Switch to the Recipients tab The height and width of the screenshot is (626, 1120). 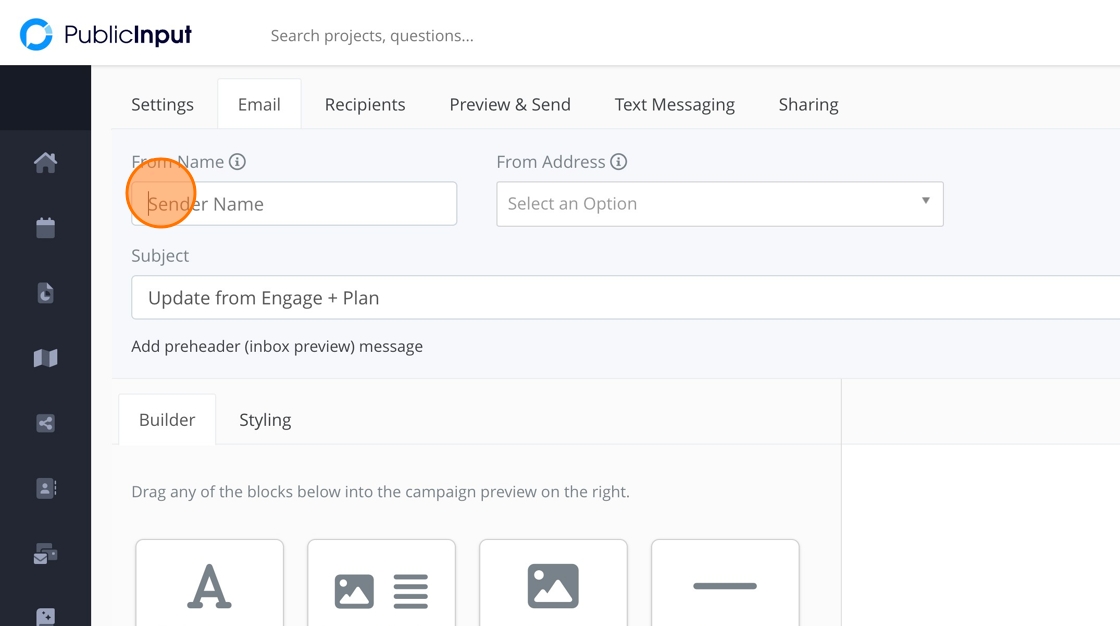tap(365, 105)
